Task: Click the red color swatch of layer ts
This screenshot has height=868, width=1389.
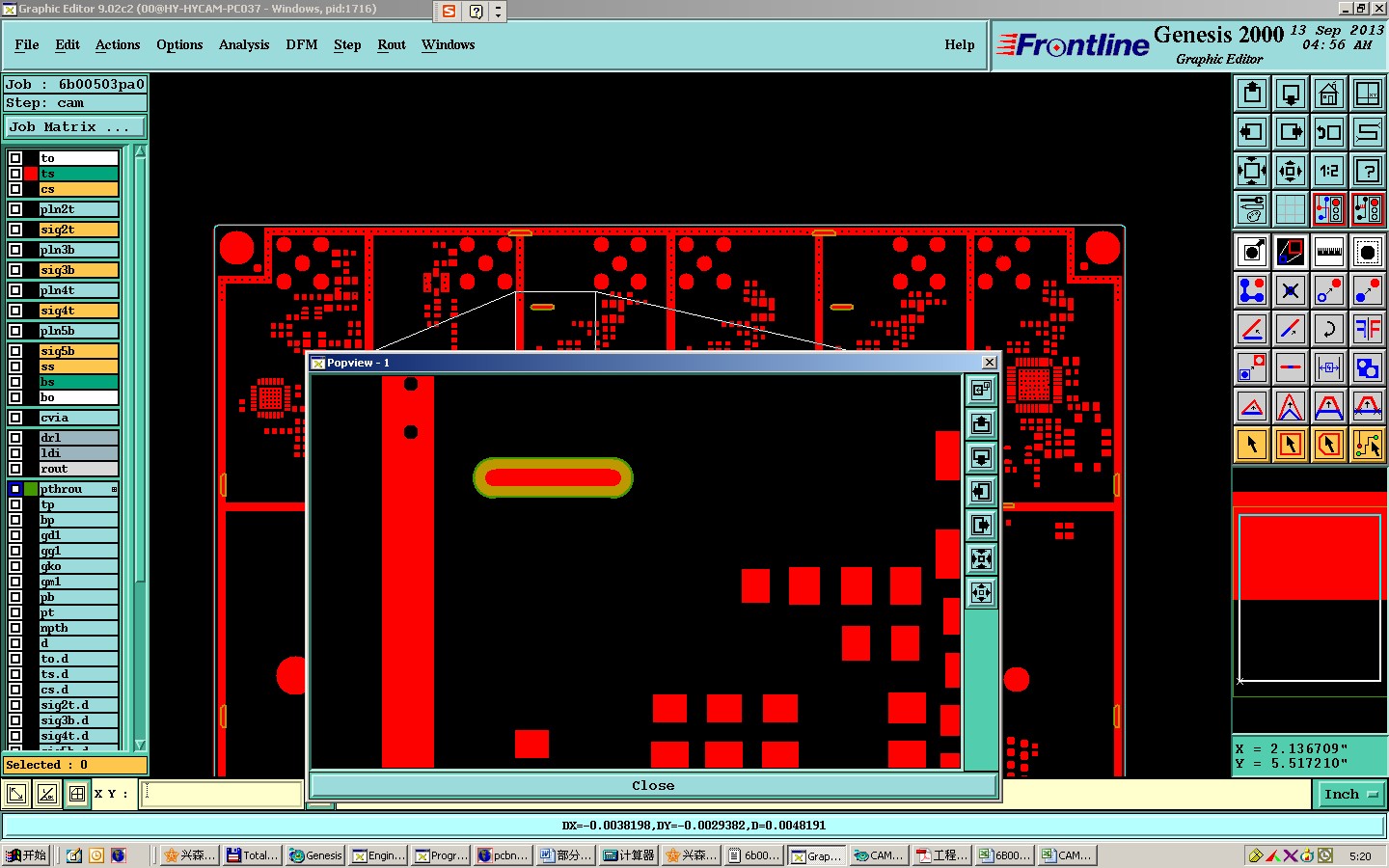Action: tap(32, 174)
